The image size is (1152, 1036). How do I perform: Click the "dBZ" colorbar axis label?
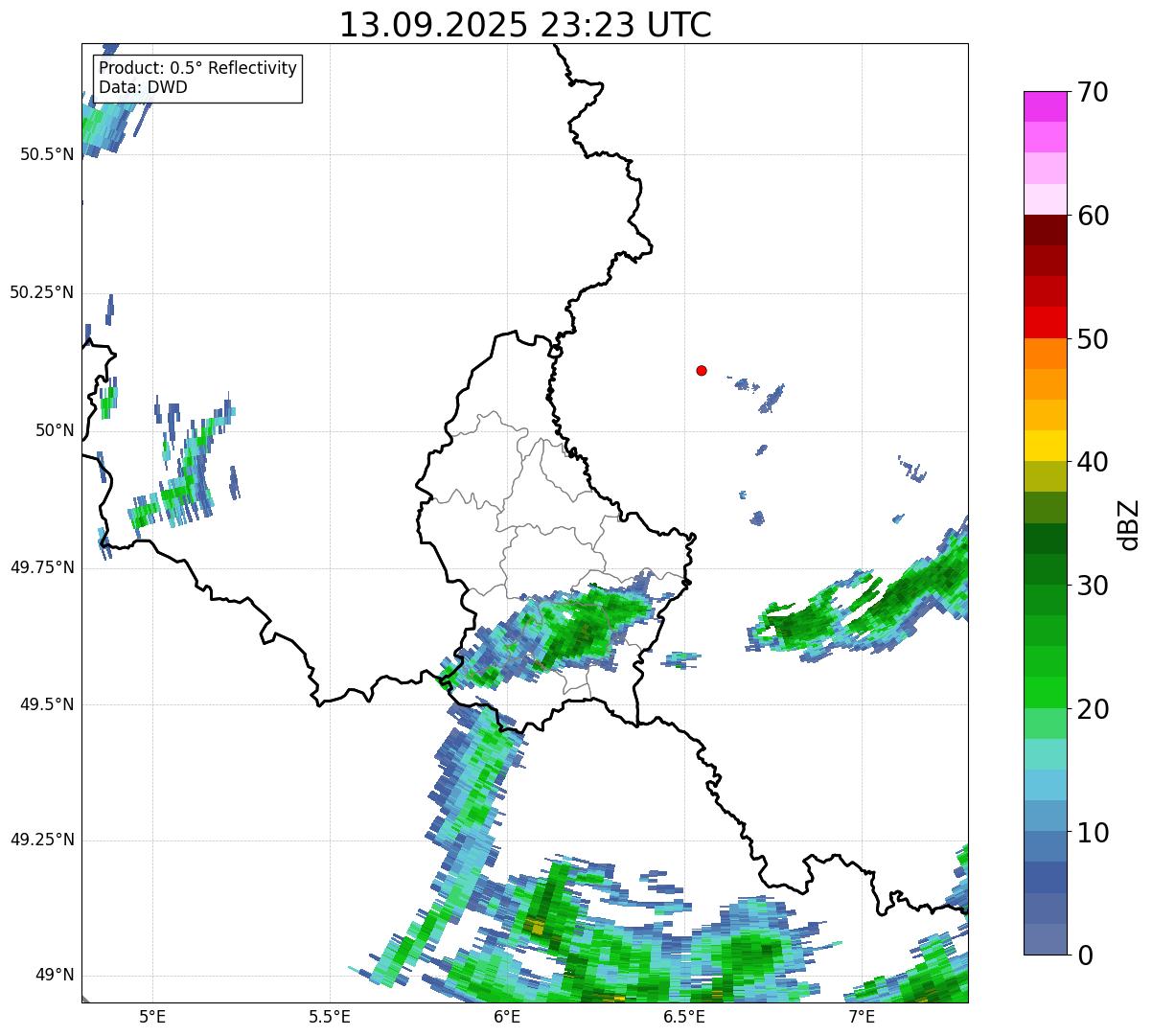[x=1130, y=524]
